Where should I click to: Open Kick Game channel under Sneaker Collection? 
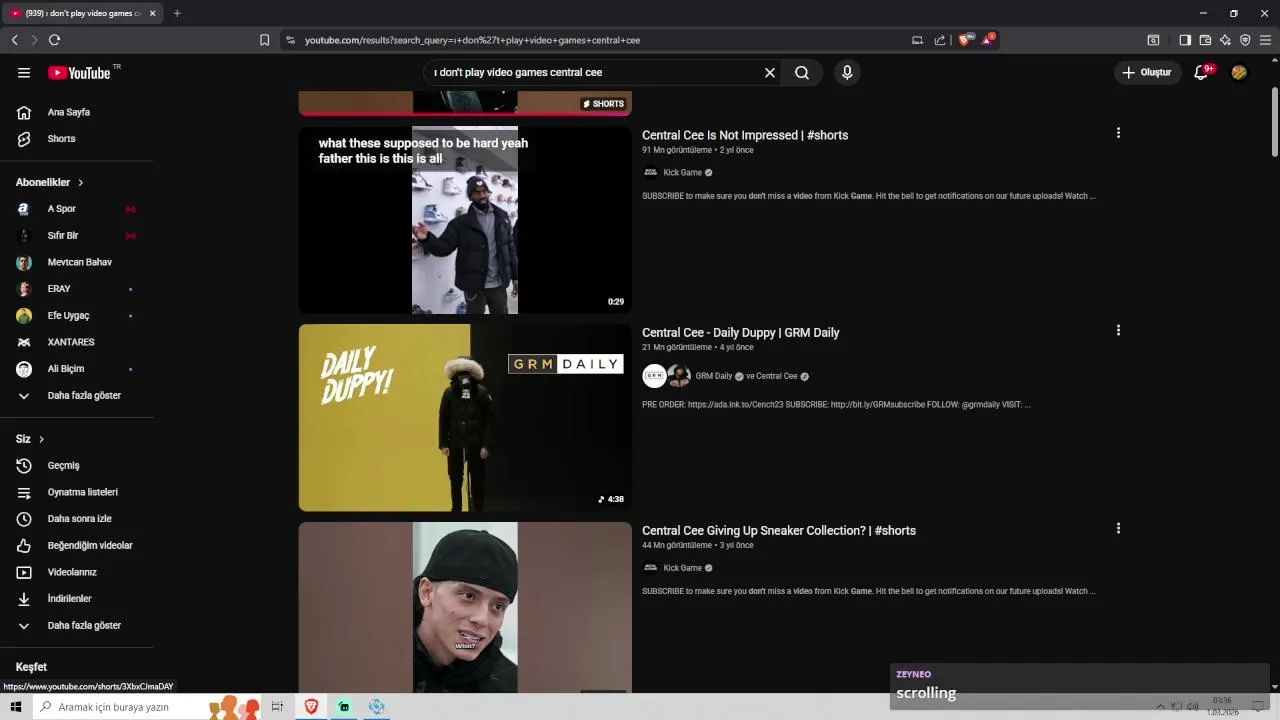683,568
